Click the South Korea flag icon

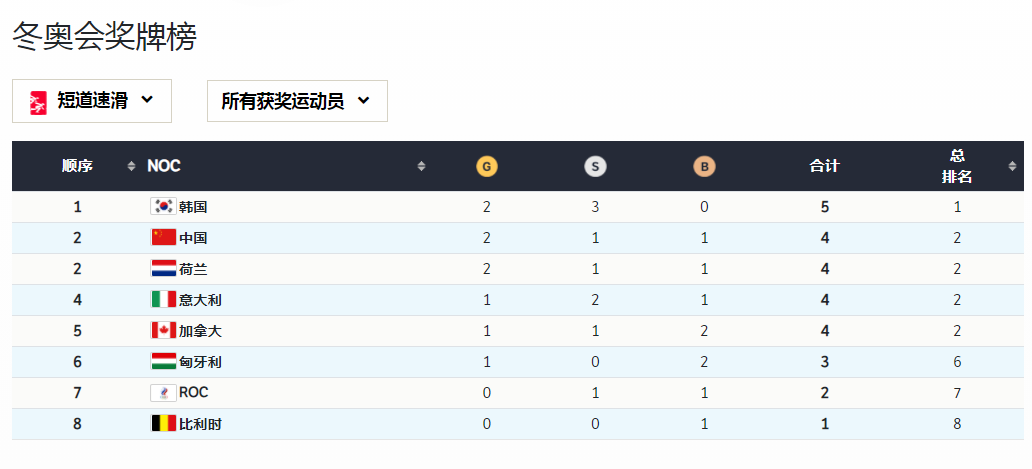coord(164,207)
